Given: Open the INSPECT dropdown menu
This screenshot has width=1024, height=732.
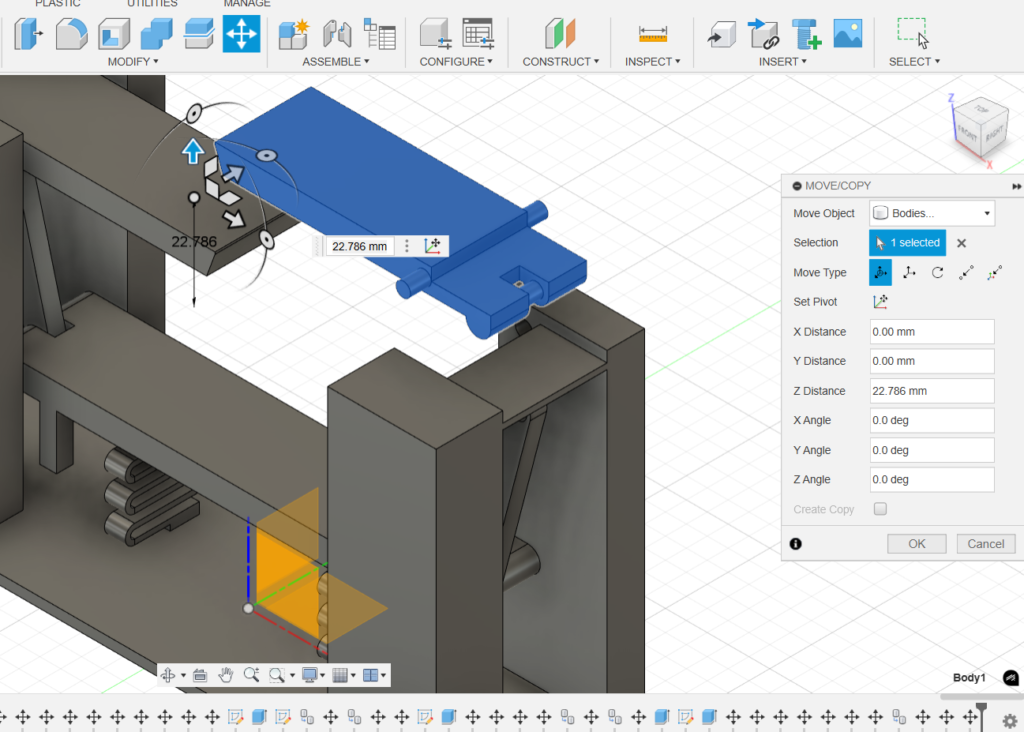Looking at the screenshot, I should point(652,61).
